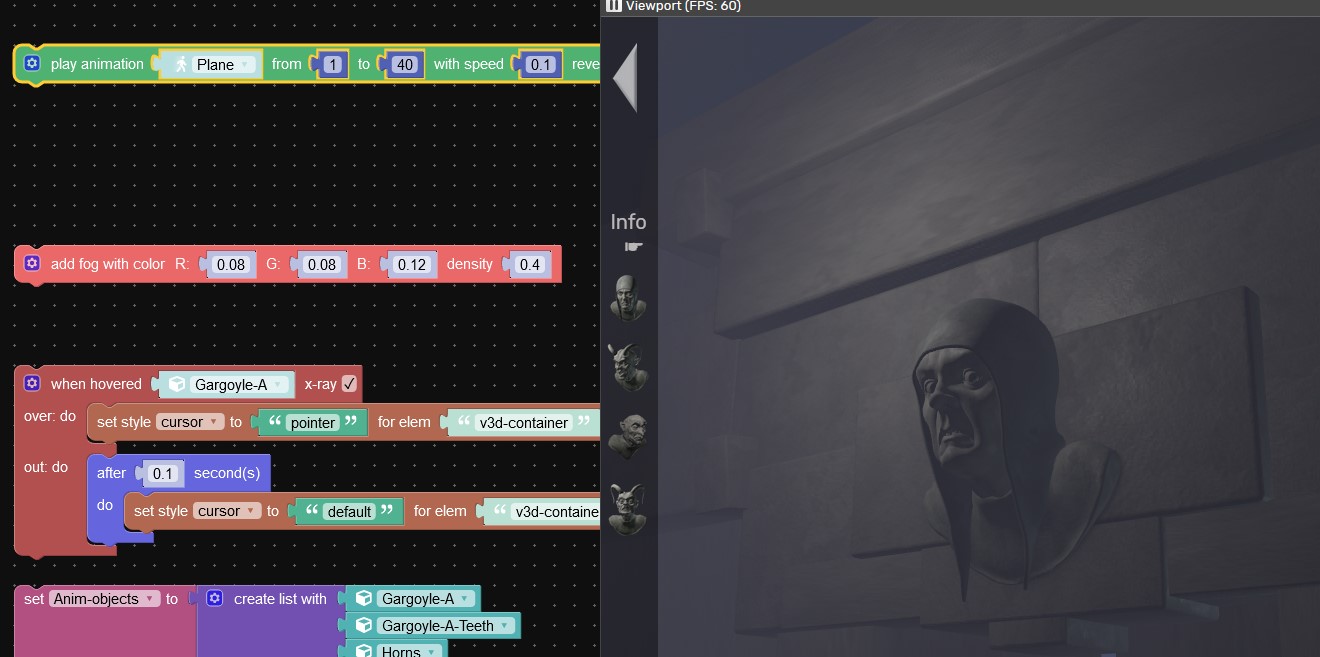Screen dimensions: 1320x657
Task: Select the third goblin gargoyle thumbnail
Action: pyautogui.click(x=629, y=437)
